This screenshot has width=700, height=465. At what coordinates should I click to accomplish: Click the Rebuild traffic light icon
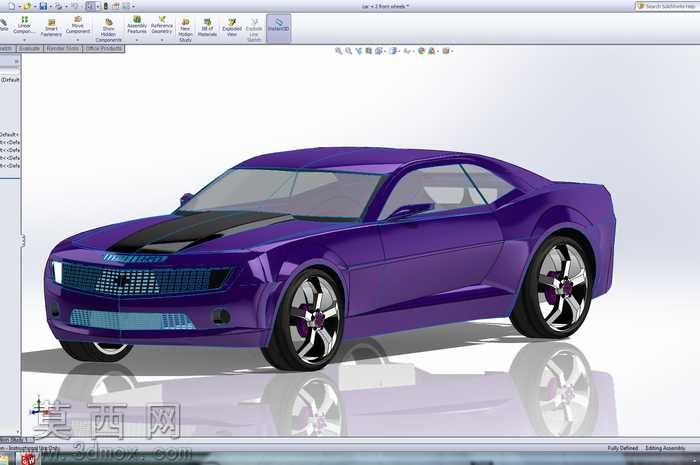106,6
